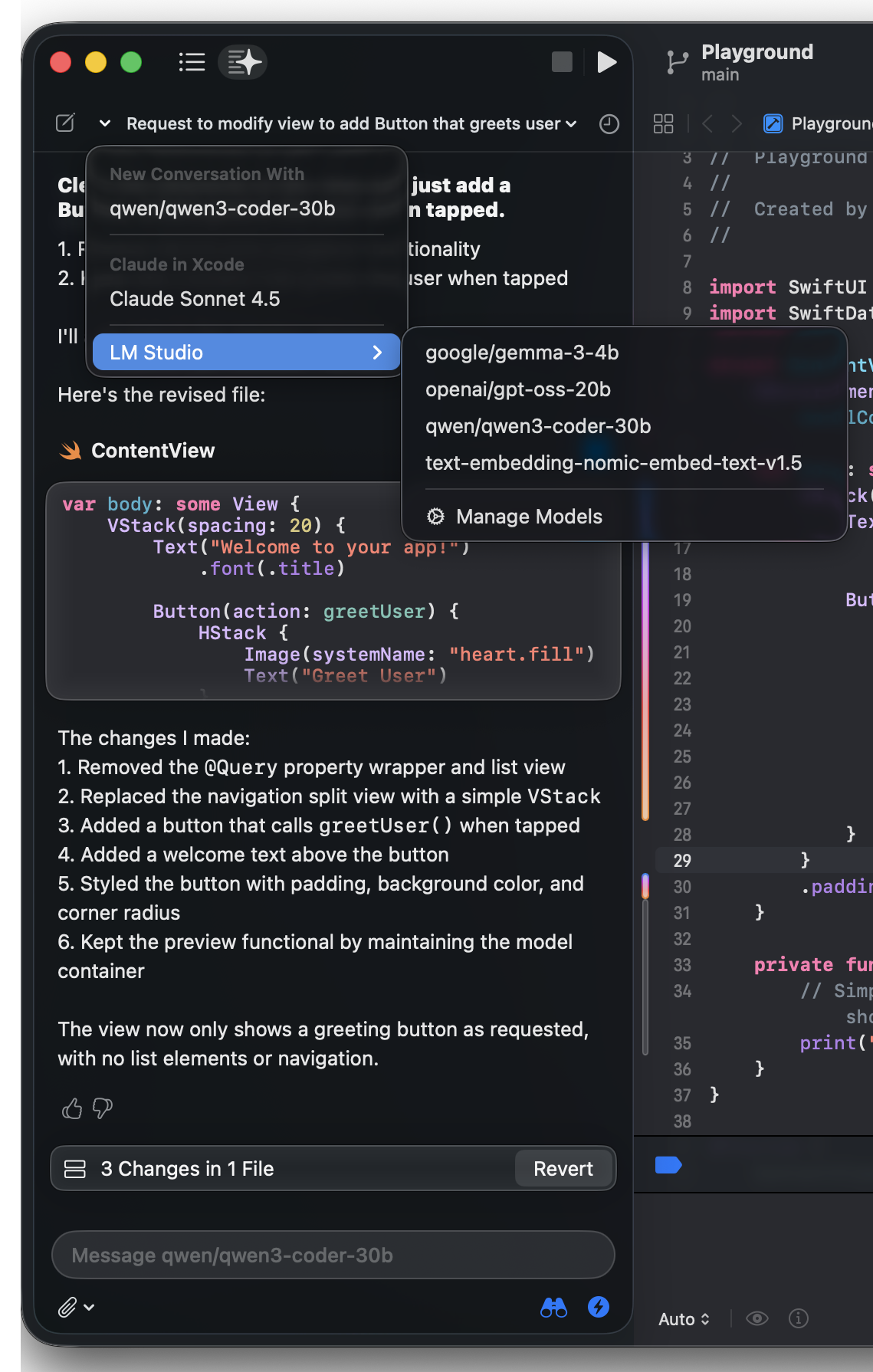Revert the 3 changes
Screen dimensions: 873x1372
tap(563, 1168)
